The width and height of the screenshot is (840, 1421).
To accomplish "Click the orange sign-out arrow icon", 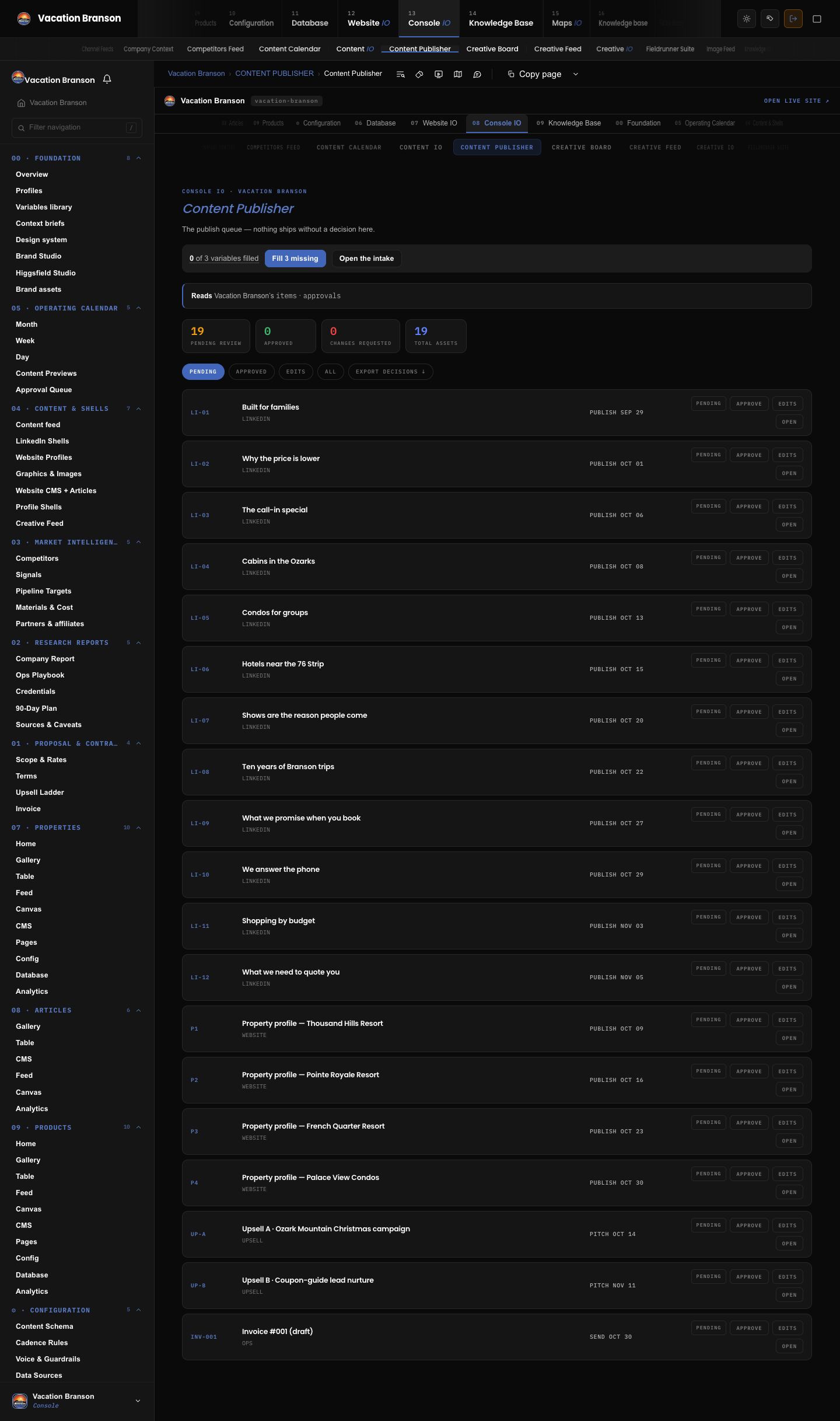I will (x=793, y=19).
